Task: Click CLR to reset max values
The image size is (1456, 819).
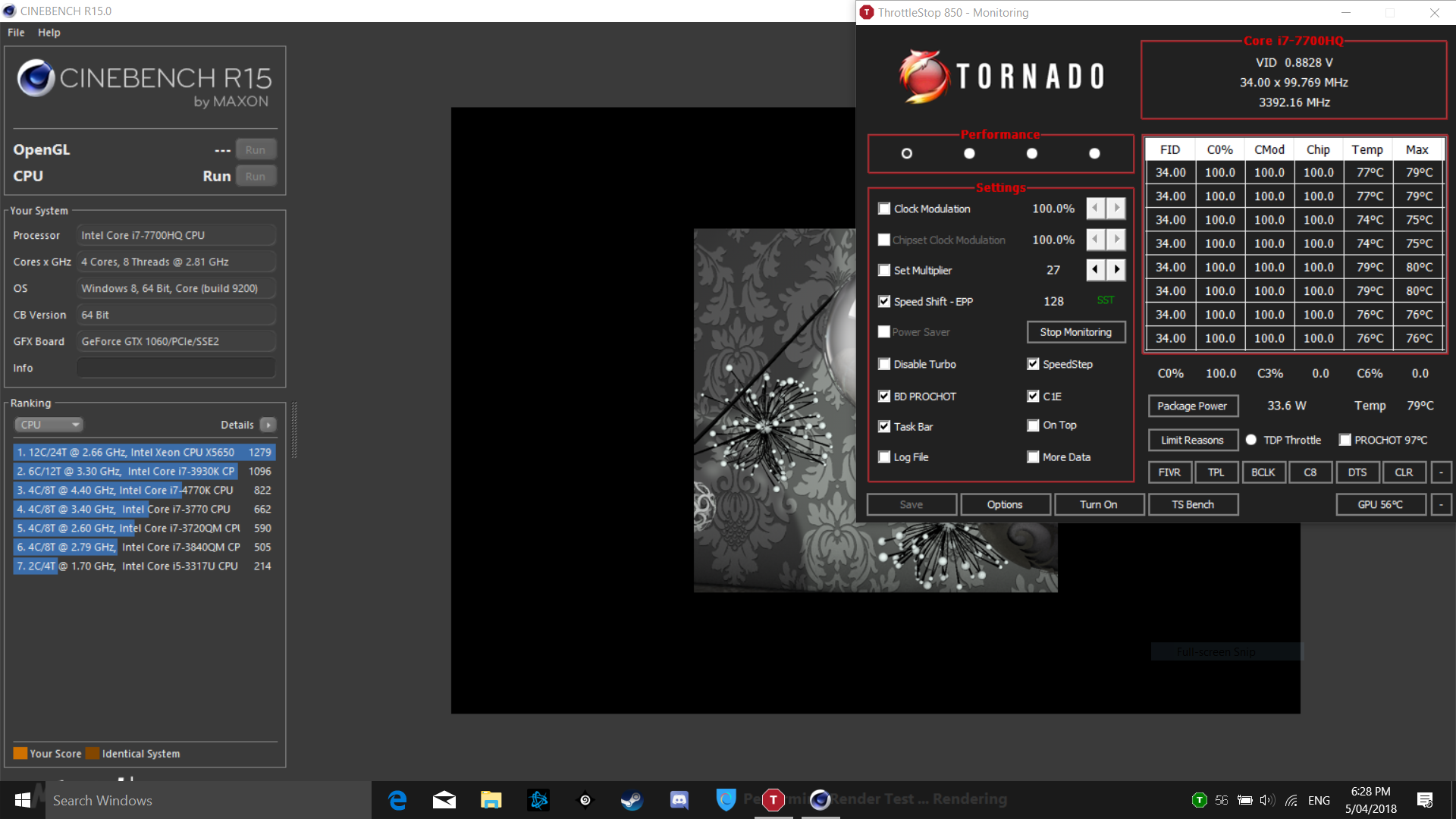Action: point(1404,472)
